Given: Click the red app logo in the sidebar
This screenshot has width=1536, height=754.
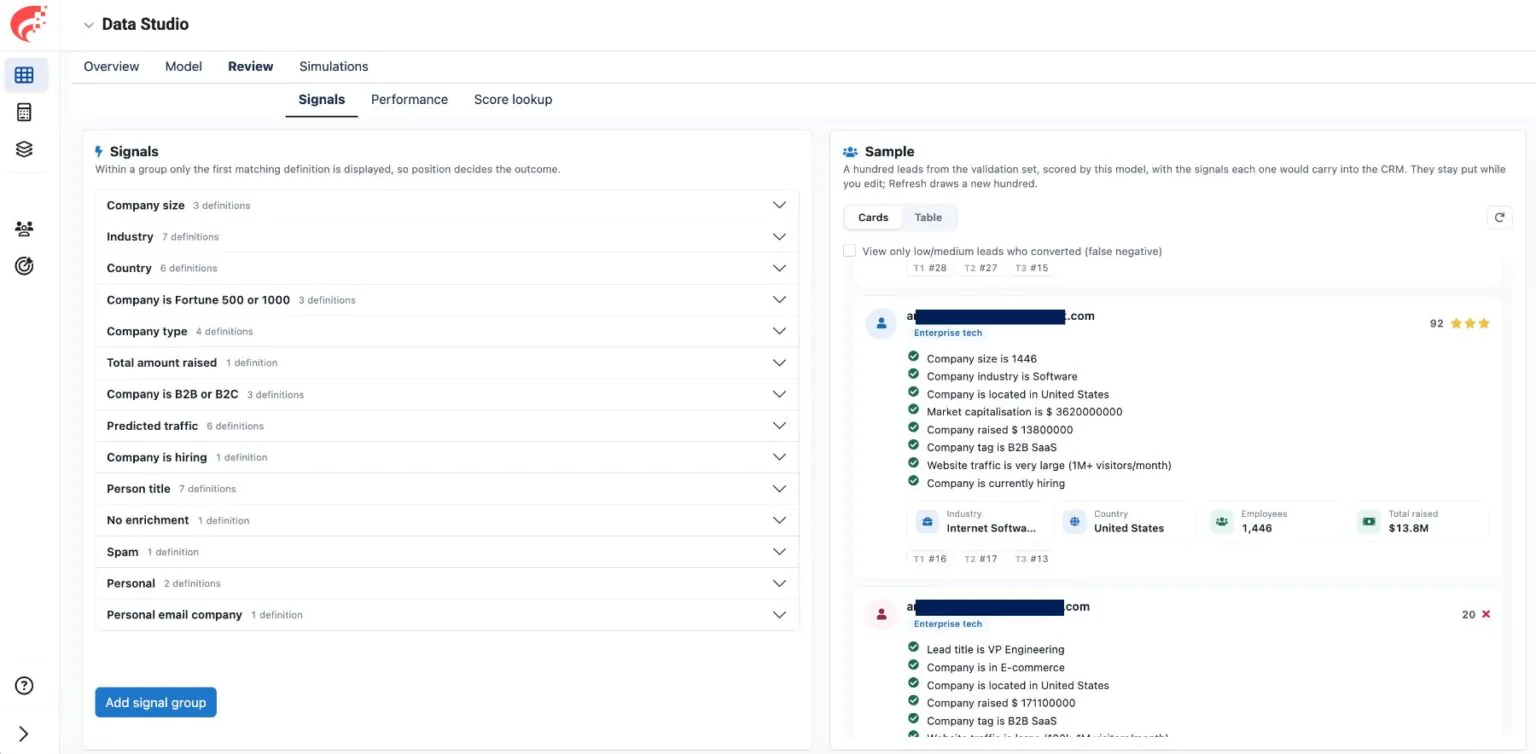Looking at the screenshot, I should [x=27, y=23].
